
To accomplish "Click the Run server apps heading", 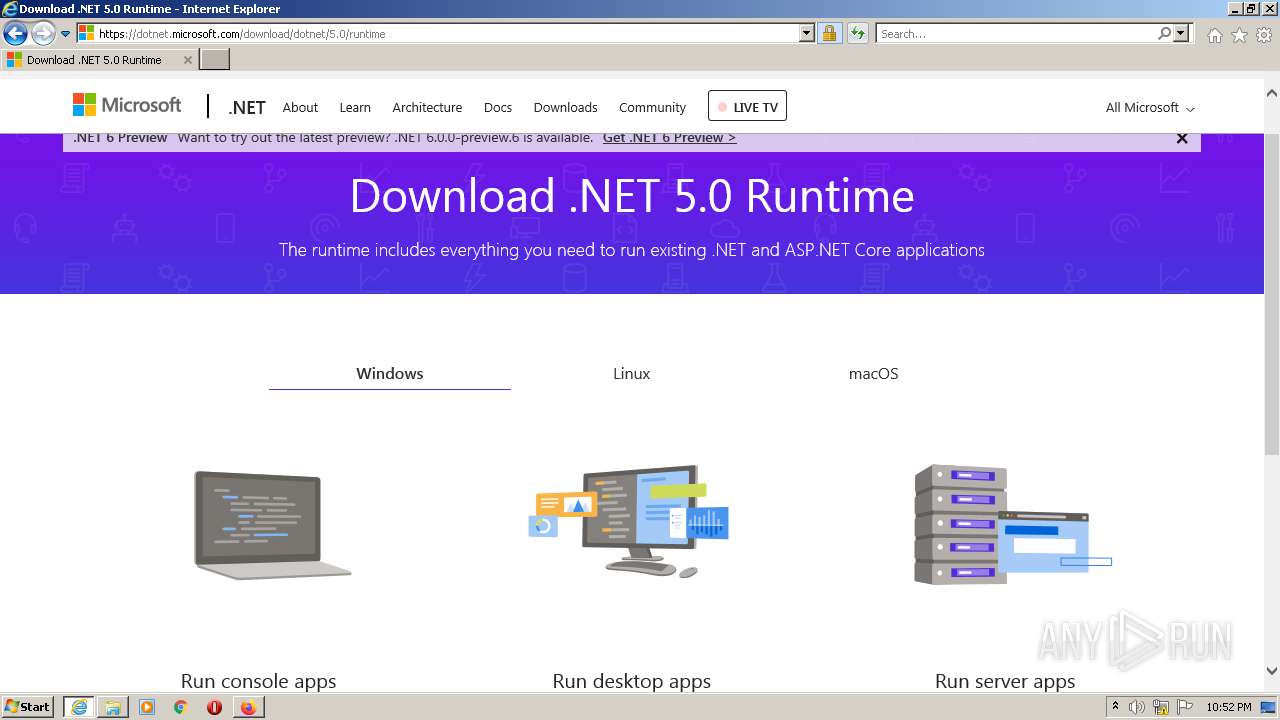I will (x=1005, y=681).
